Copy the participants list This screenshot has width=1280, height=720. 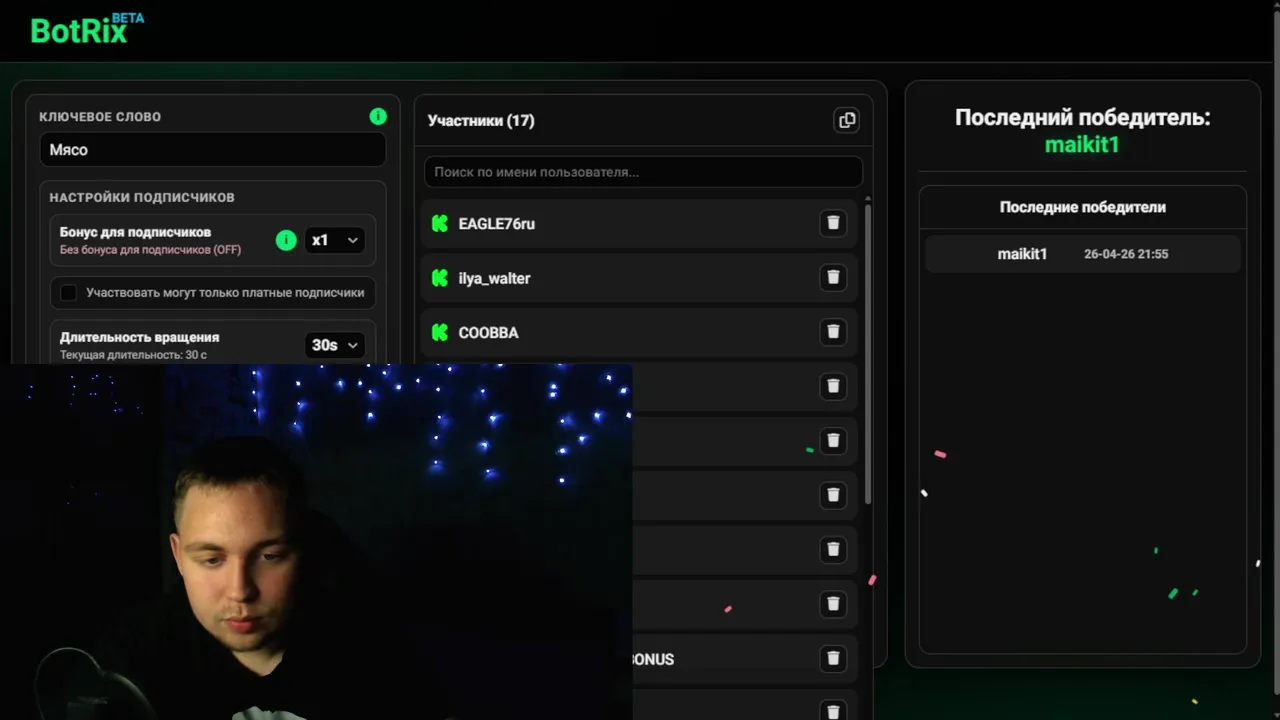coord(847,120)
